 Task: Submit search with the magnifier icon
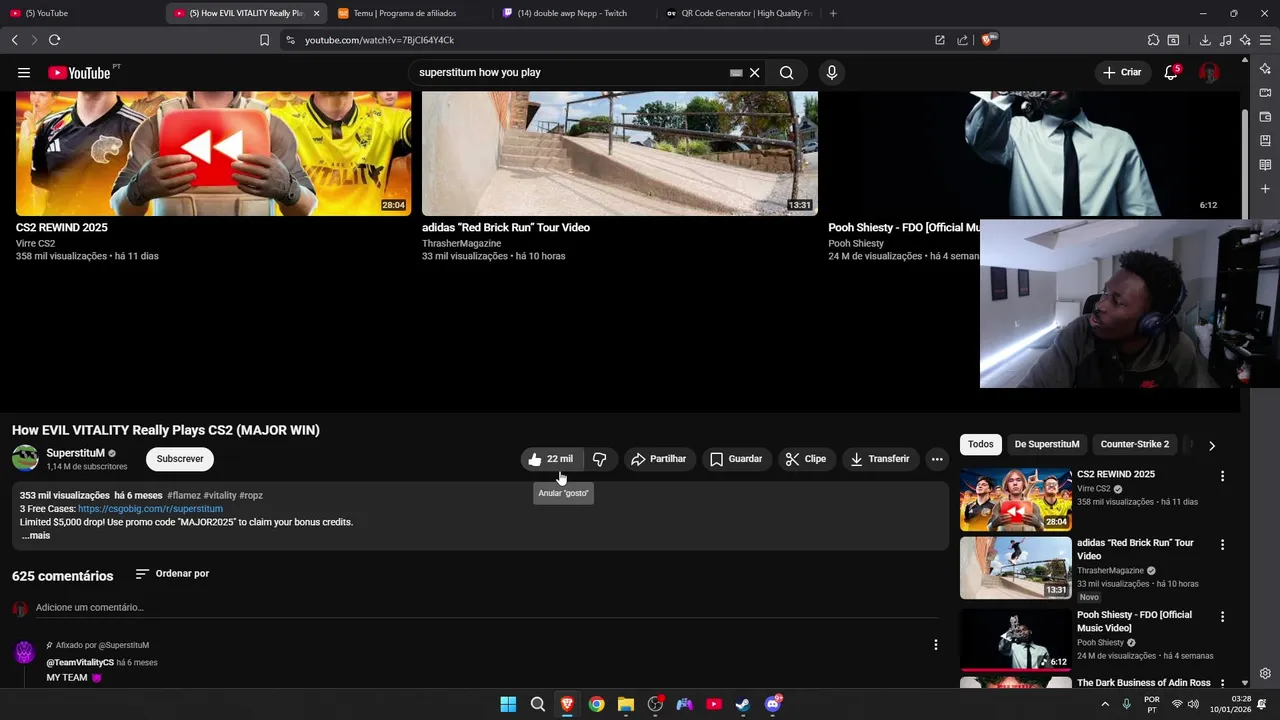787,72
